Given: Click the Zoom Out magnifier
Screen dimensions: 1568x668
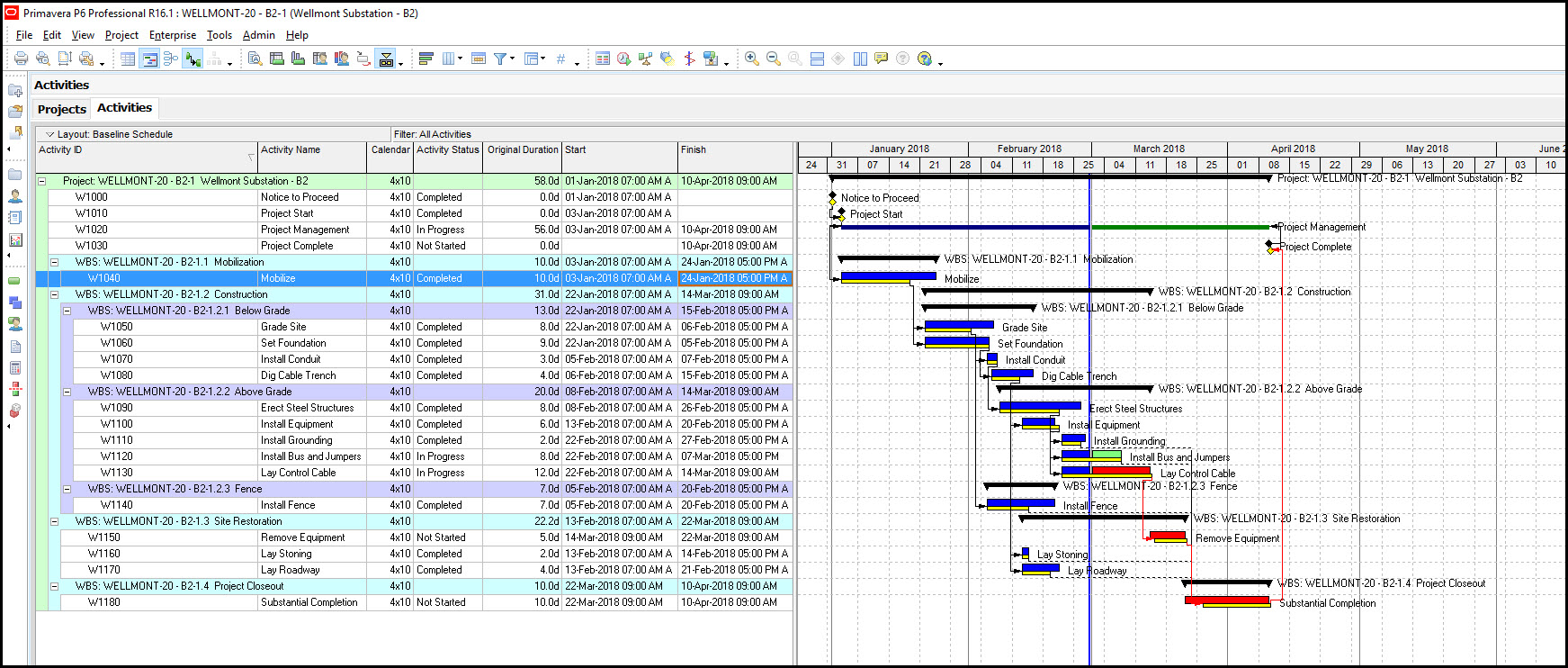Looking at the screenshot, I should point(773,59).
